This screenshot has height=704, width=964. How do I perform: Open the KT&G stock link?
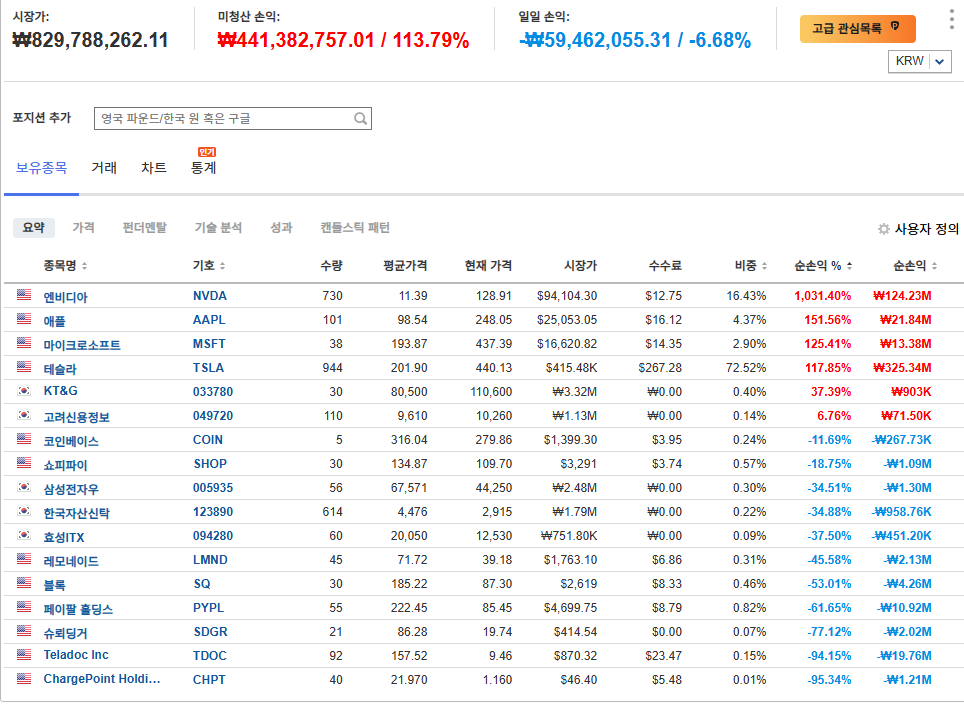point(60,391)
